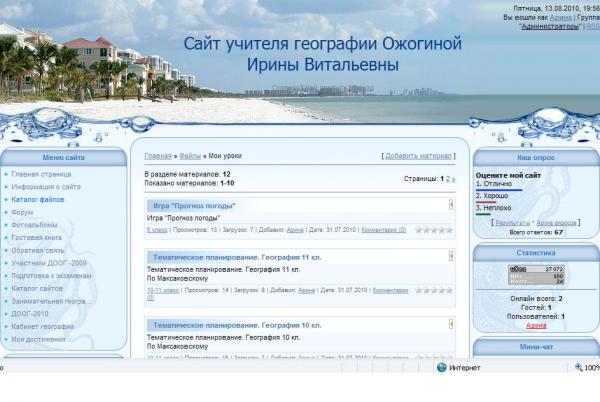Rate География 11 кл. entry using its stars
Screen dimensions: 600x402
point(434,290)
